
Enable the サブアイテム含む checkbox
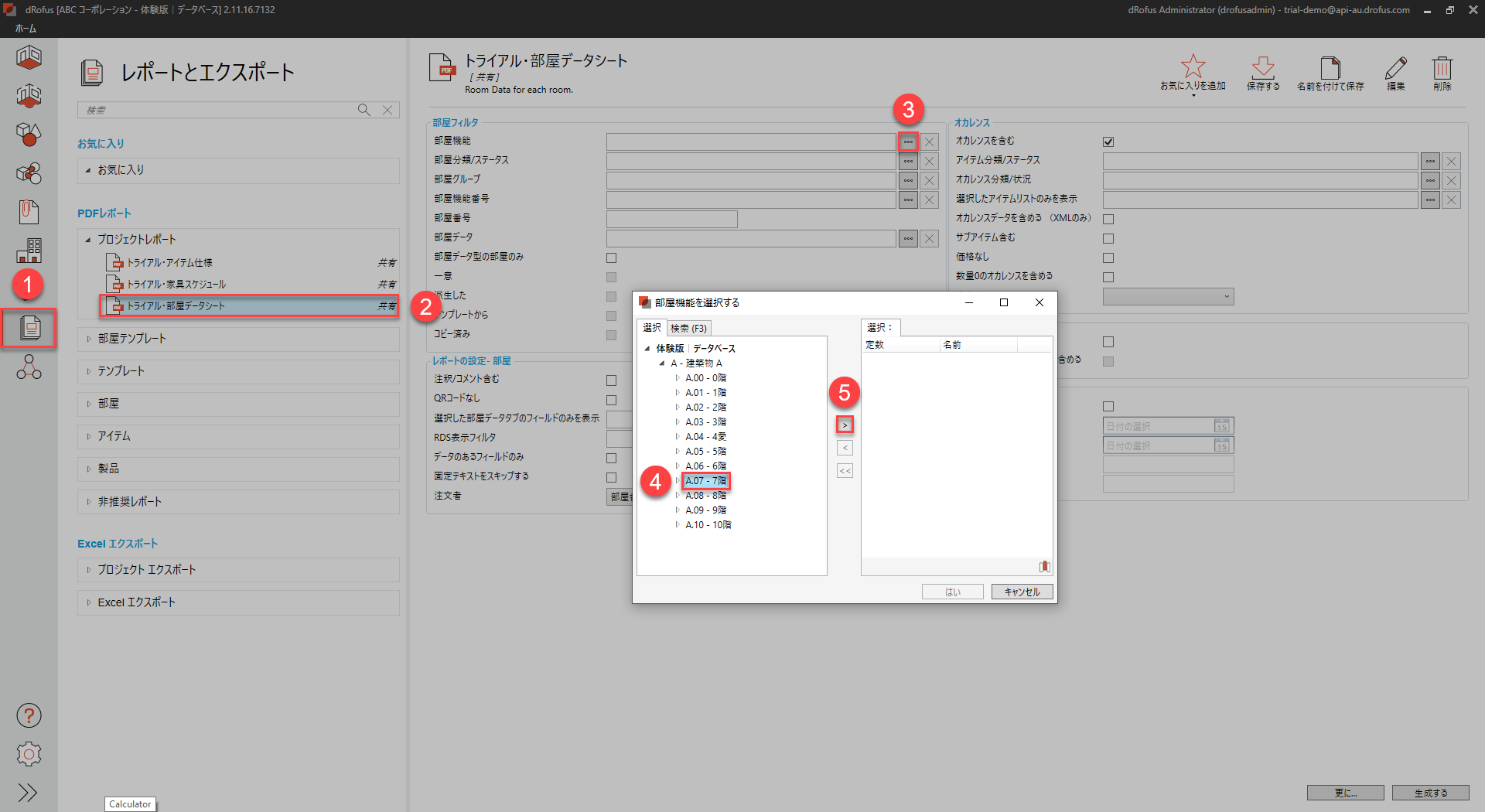1108,238
